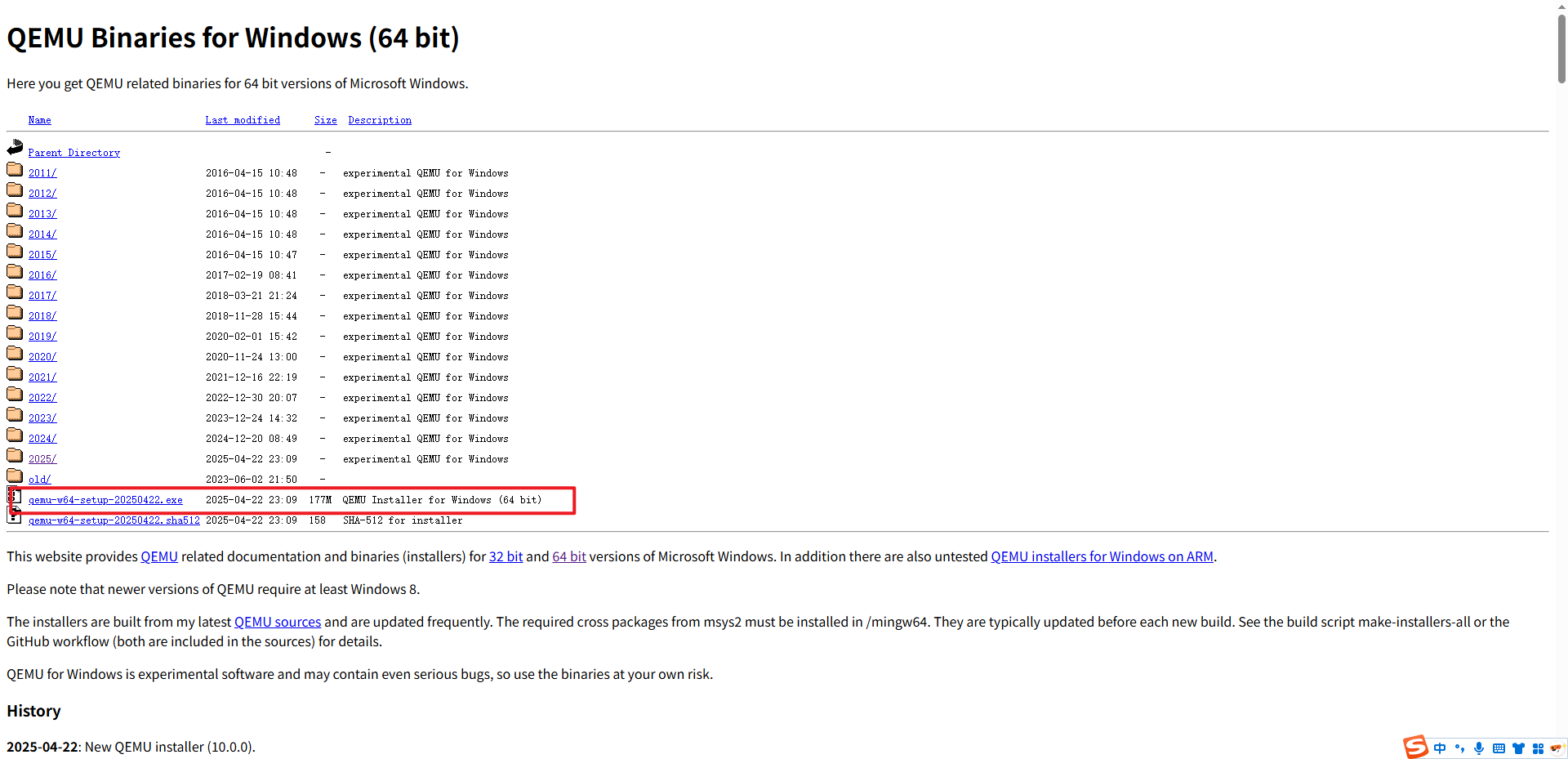Click the folder icon beside 2015/
The image size is (1568, 759).
(15, 251)
